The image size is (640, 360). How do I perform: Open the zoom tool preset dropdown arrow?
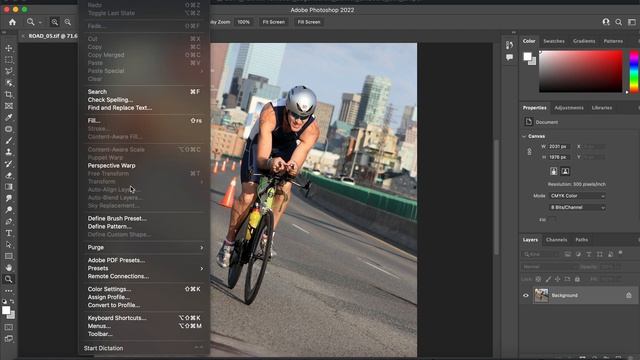click(x=40, y=22)
